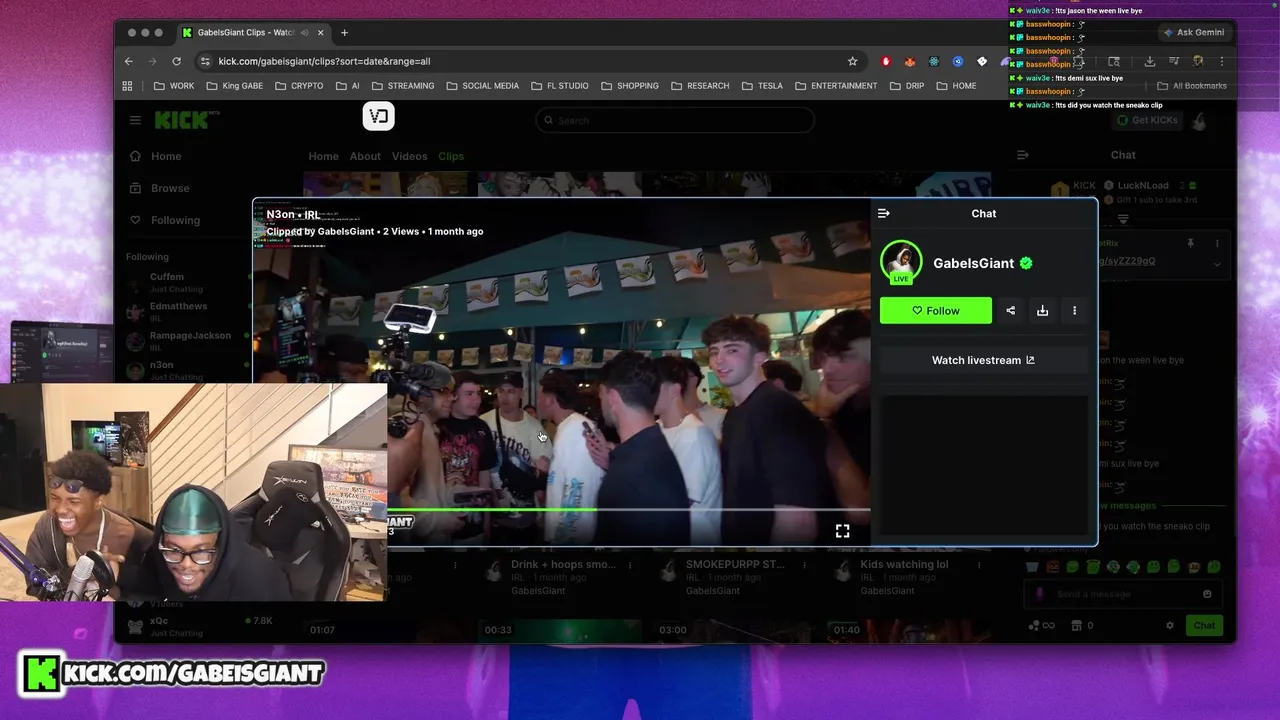Focus the Kick search field
The image size is (1280, 720).
675,120
